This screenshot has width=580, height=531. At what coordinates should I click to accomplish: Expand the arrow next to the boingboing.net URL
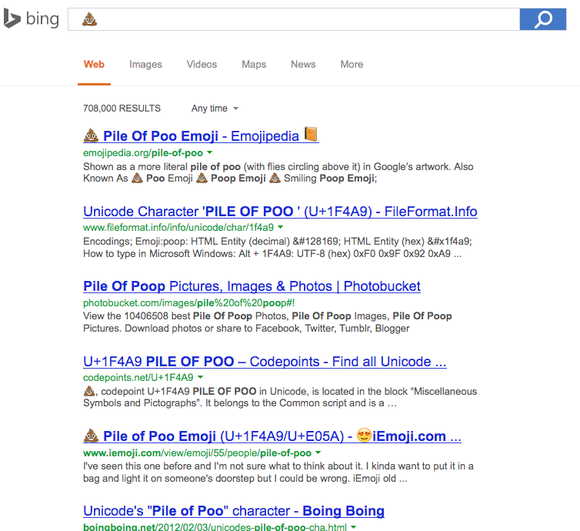click(354, 527)
